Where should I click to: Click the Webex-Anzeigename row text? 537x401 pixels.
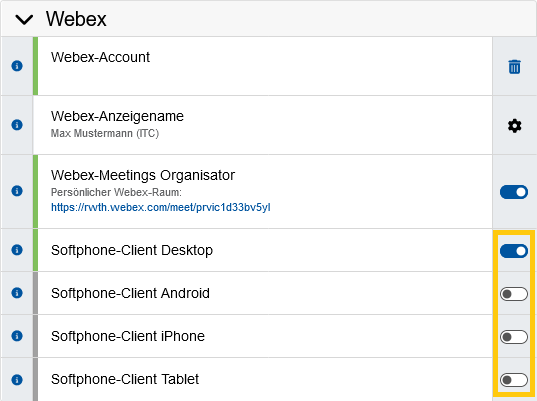click(x=117, y=116)
